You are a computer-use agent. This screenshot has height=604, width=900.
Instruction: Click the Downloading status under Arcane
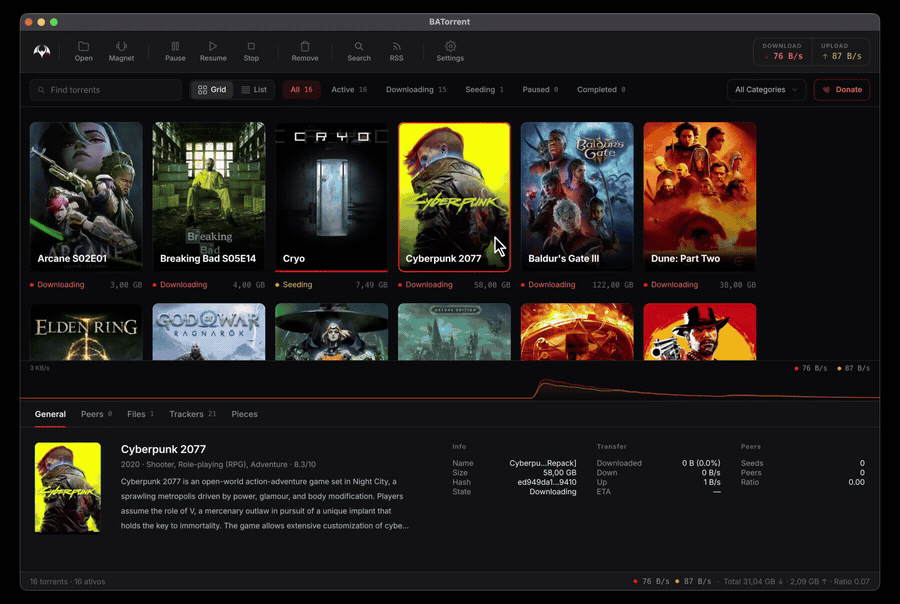click(x=57, y=285)
